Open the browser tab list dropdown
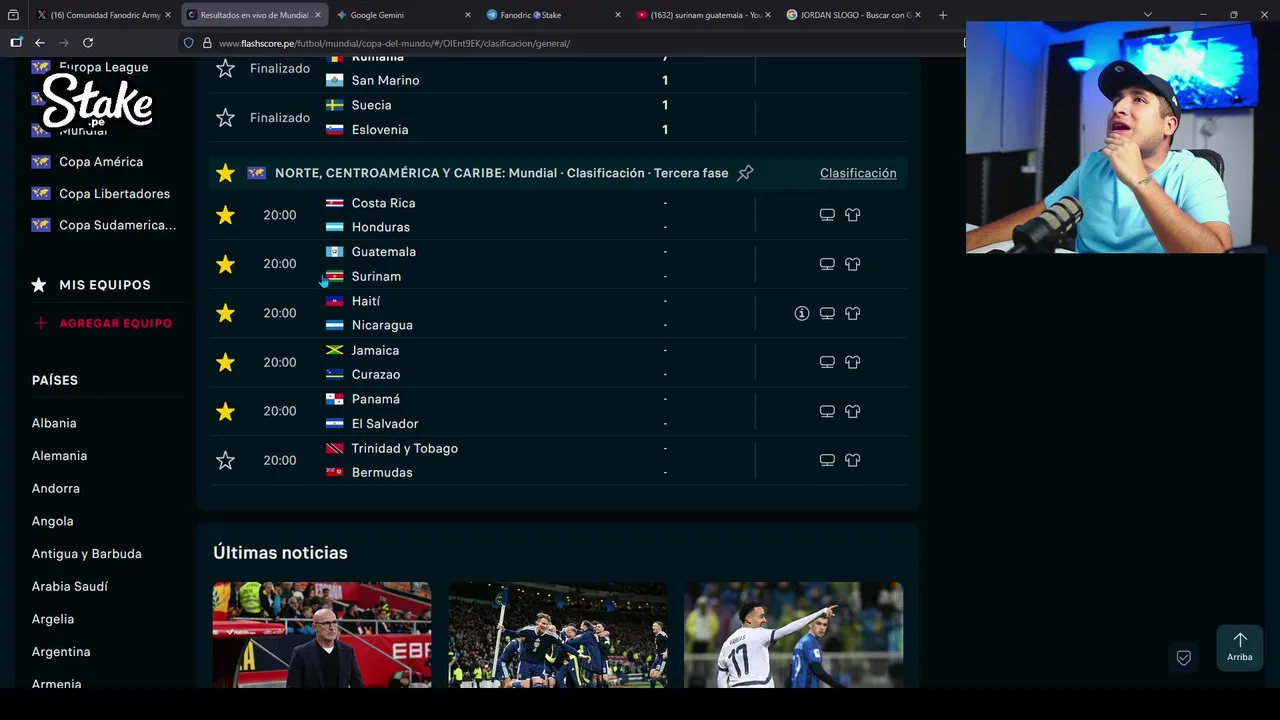1280x720 pixels. point(1147,15)
